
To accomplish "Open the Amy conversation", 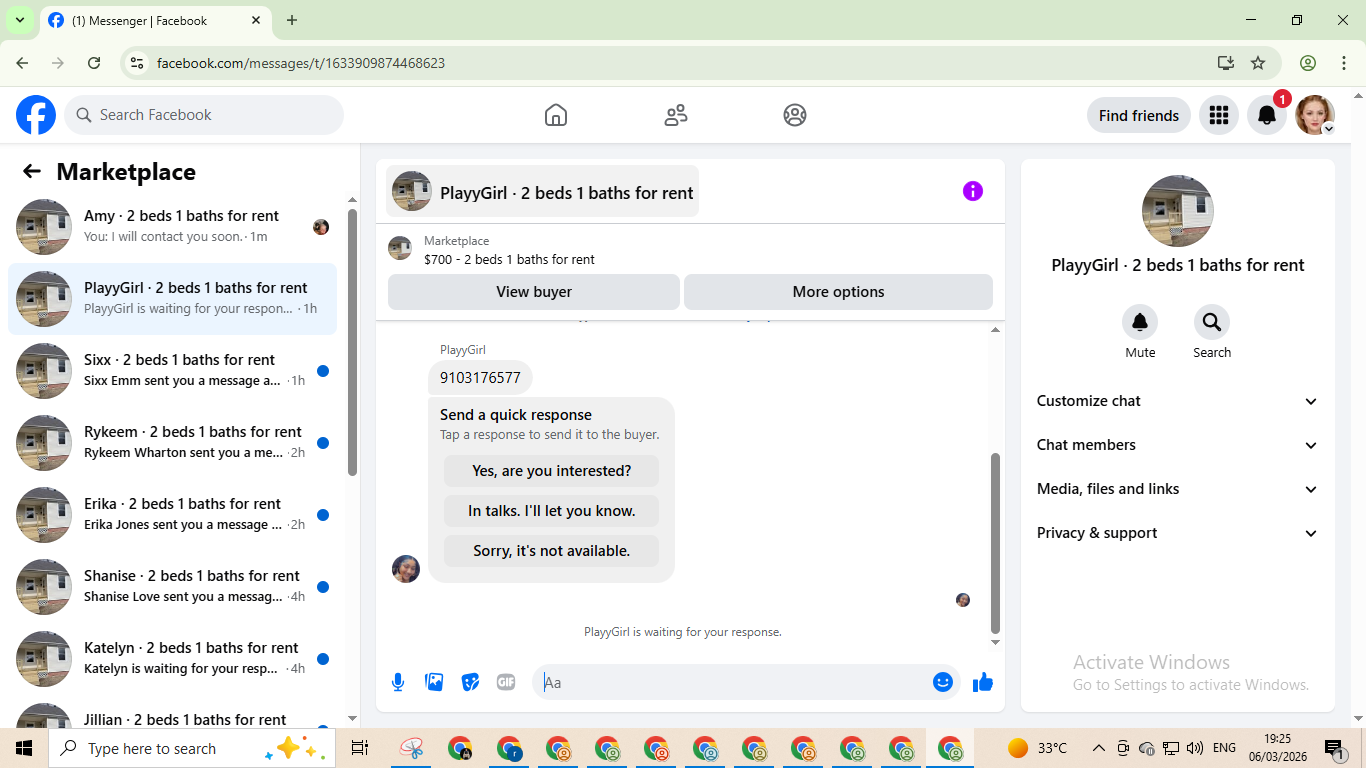I will [172, 227].
